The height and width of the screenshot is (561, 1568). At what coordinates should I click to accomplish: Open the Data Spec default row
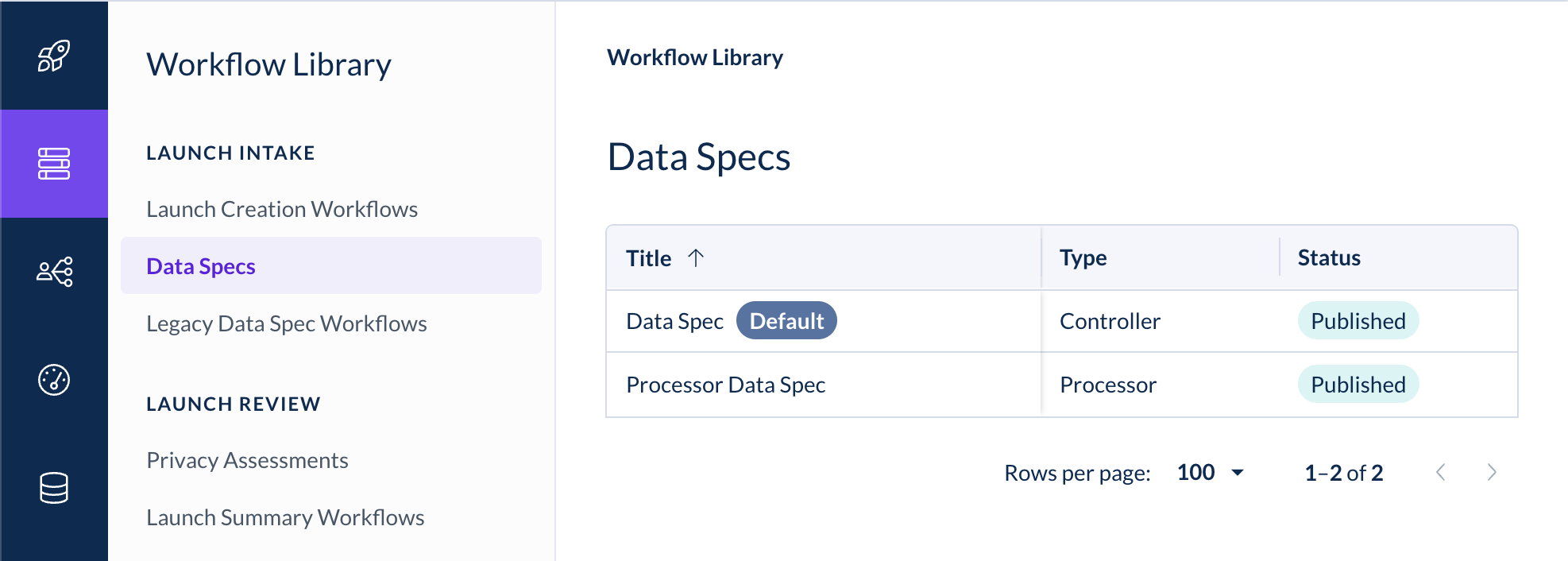pos(674,321)
